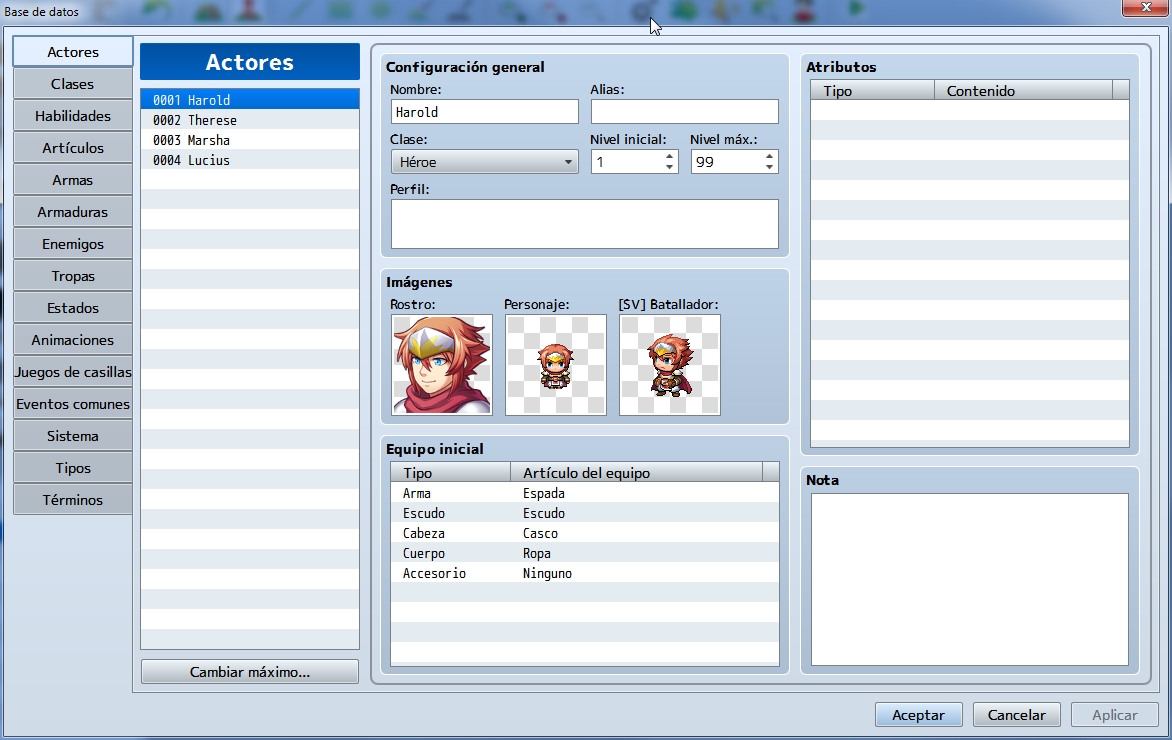Click the [SV] Batallador sprite image

[x=669, y=365]
